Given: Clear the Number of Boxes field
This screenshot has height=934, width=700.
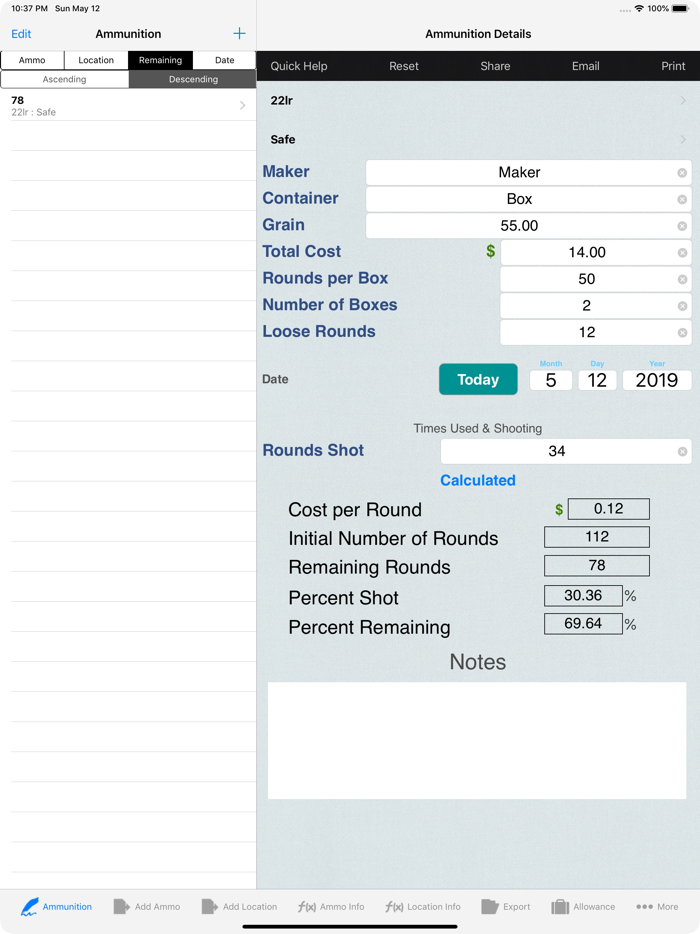Looking at the screenshot, I should click(x=682, y=306).
